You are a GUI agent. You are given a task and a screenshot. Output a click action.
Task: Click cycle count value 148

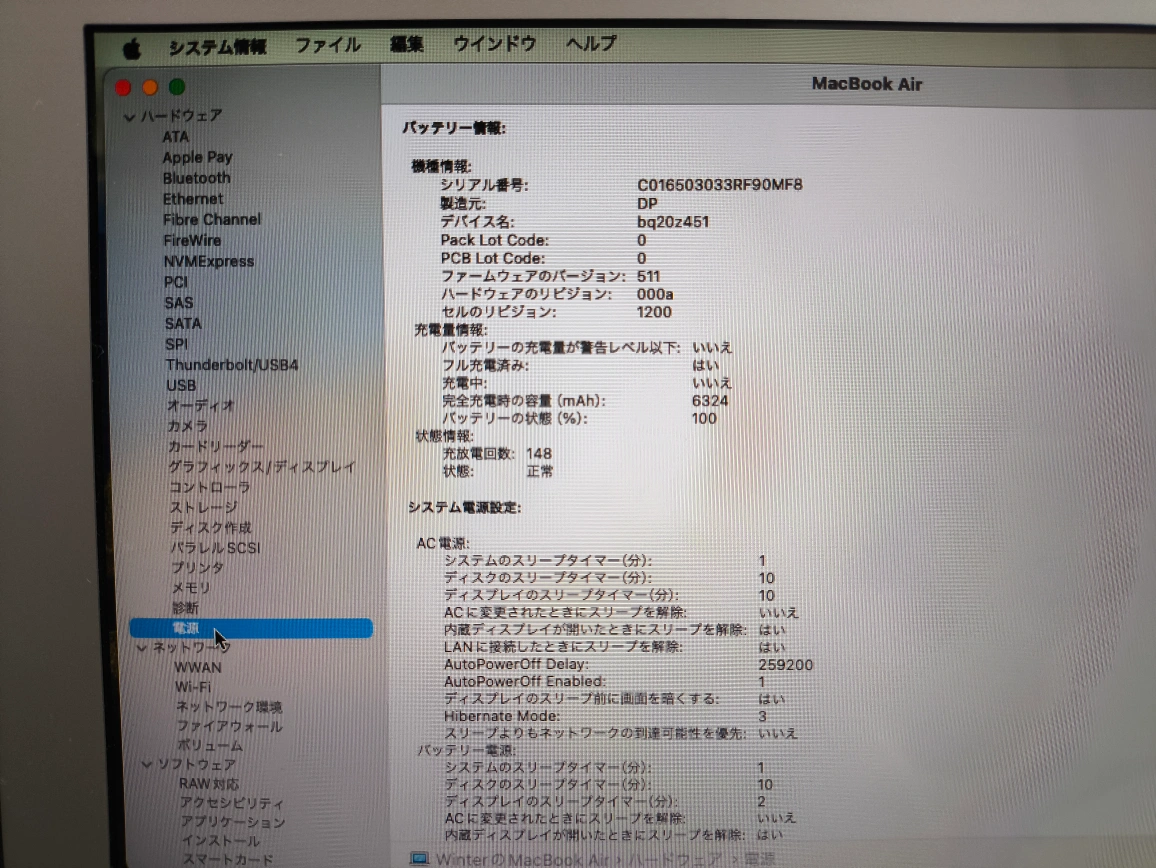pyautogui.click(x=539, y=454)
